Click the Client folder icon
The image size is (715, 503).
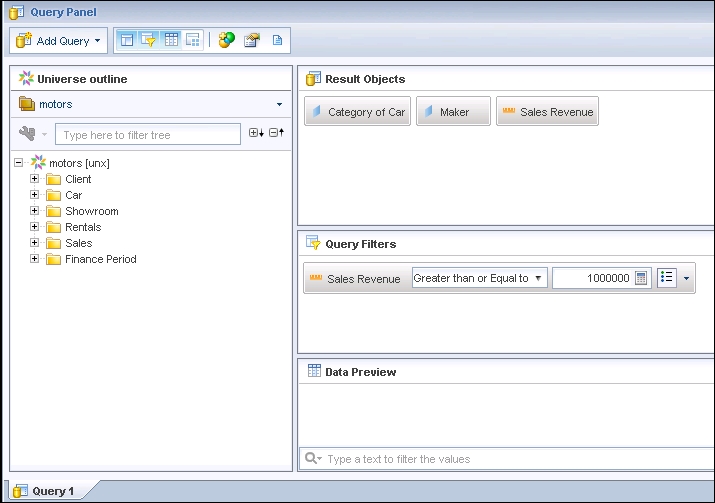click(x=53, y=179)
